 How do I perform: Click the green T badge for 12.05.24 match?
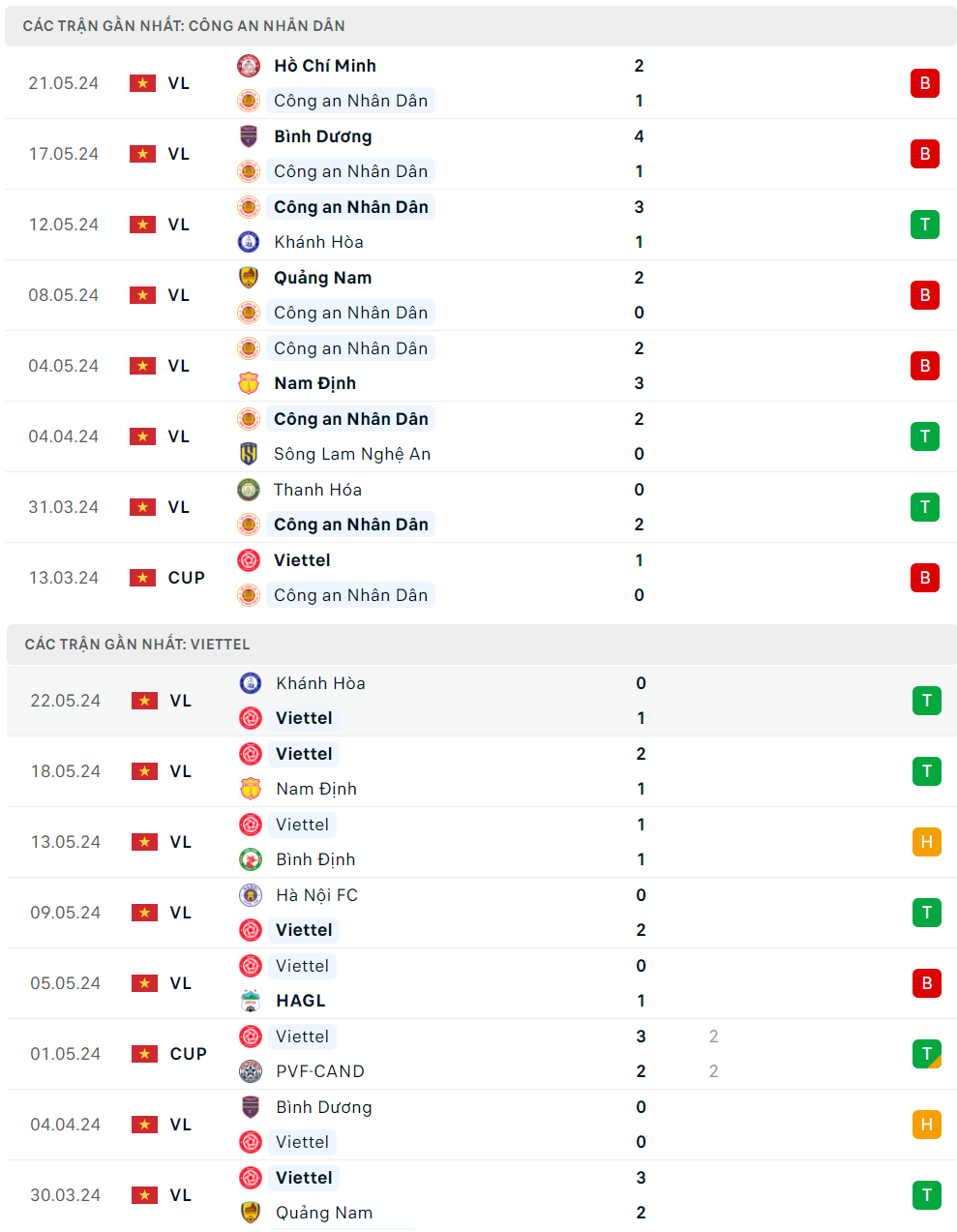(x=924, y=225)
